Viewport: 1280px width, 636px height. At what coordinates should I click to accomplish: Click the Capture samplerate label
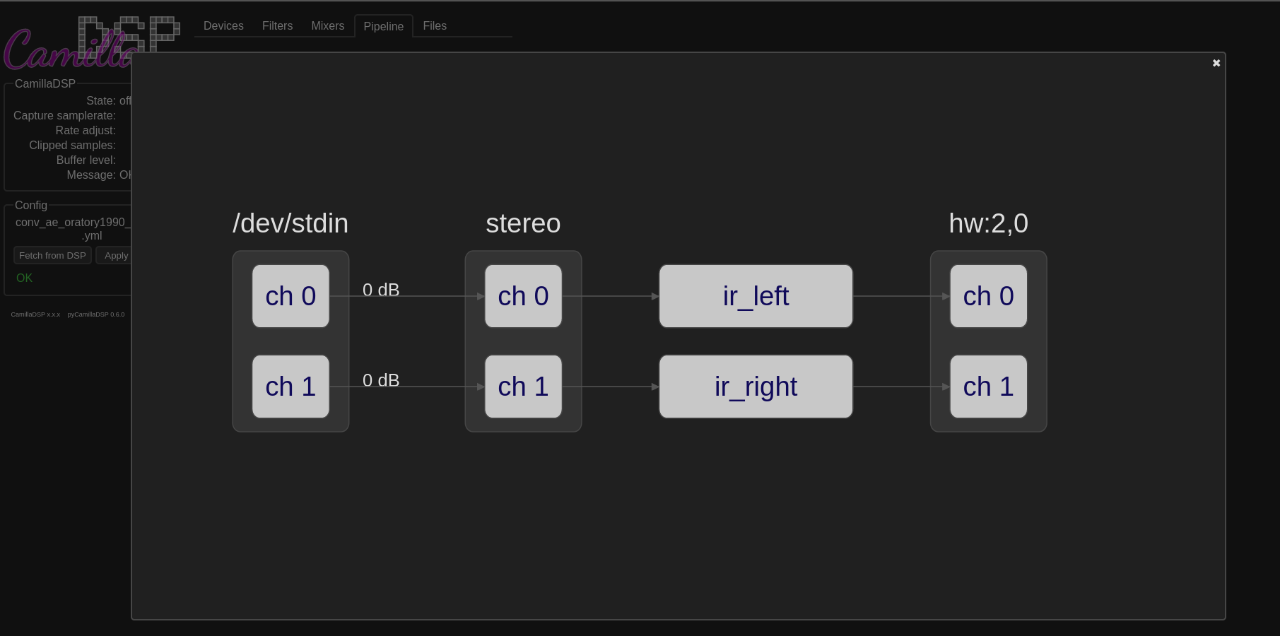[64, 116]
